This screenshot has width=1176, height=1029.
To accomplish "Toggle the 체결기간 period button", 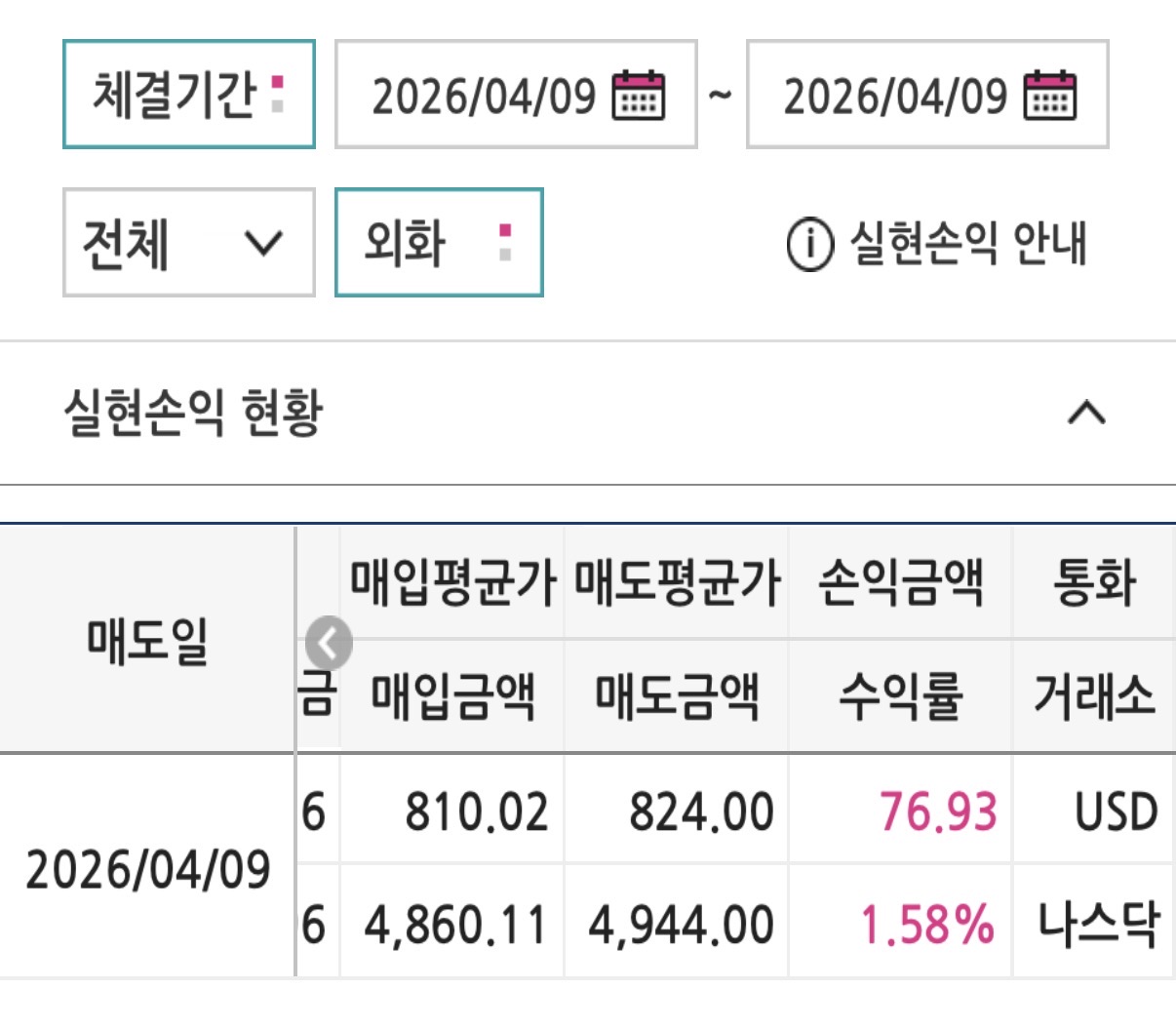I will coord(188,95).
